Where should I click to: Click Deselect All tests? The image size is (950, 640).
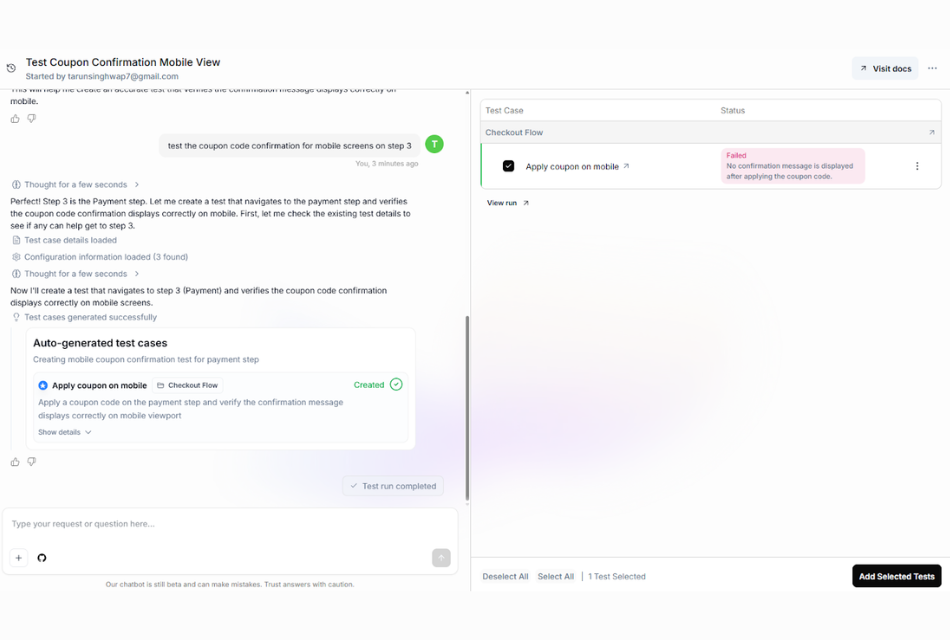click(505, 577)
